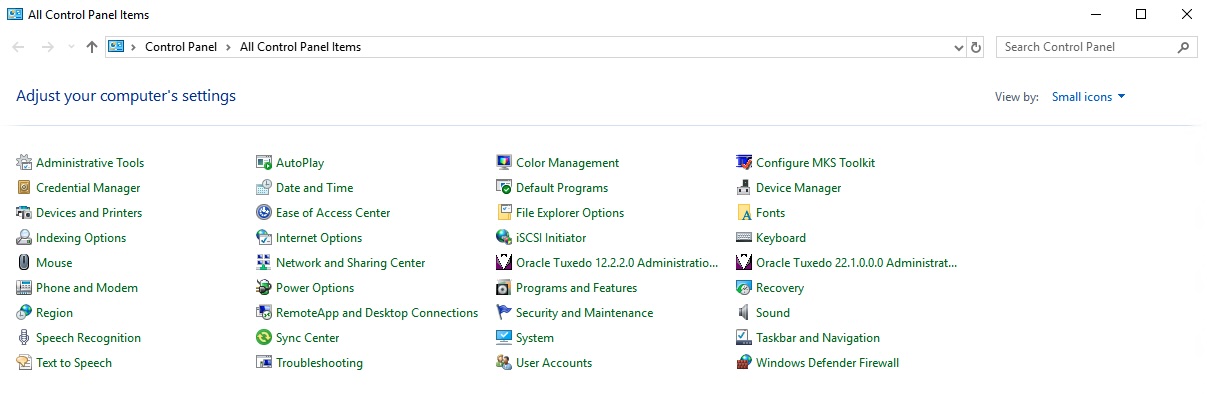Screen dimensions: 1207x394
Task: Click the Devices and Printers icon
Action: (x=24, y=213)
